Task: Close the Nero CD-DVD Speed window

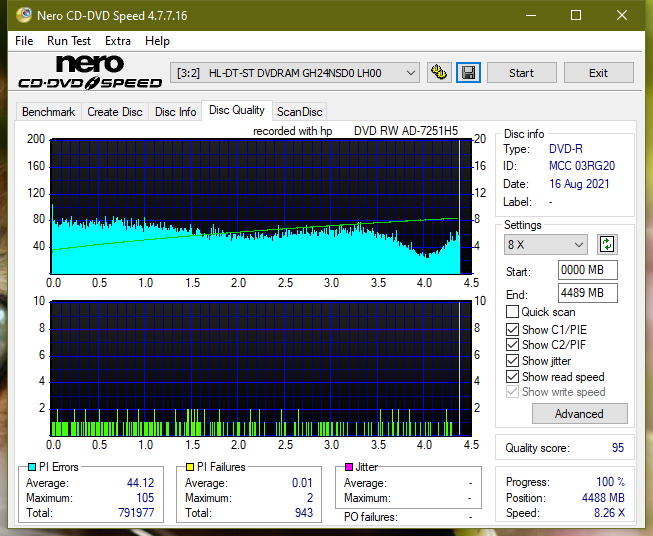Action: [622, 15]
